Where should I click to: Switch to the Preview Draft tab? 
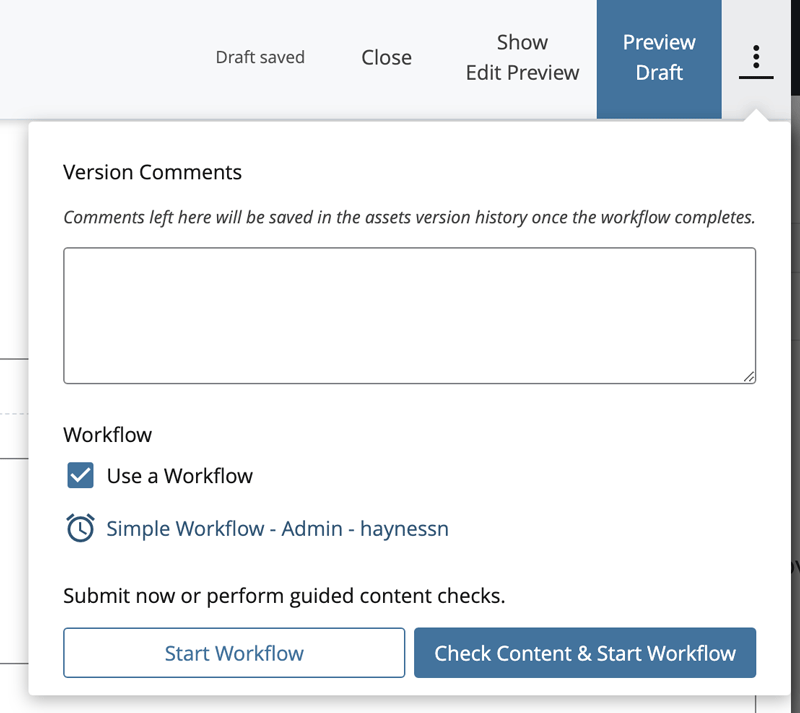659,58
